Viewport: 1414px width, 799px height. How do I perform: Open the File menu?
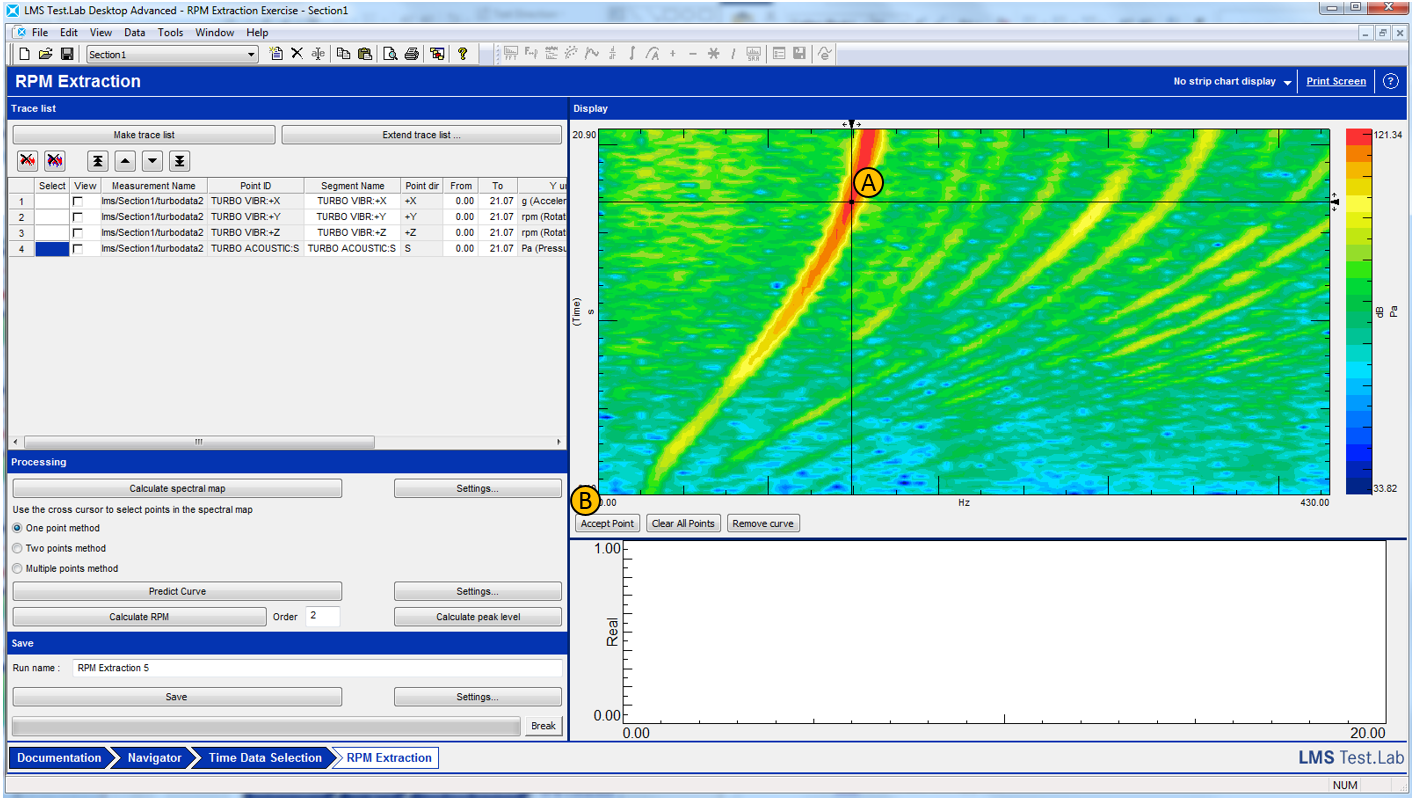point(40,33)
